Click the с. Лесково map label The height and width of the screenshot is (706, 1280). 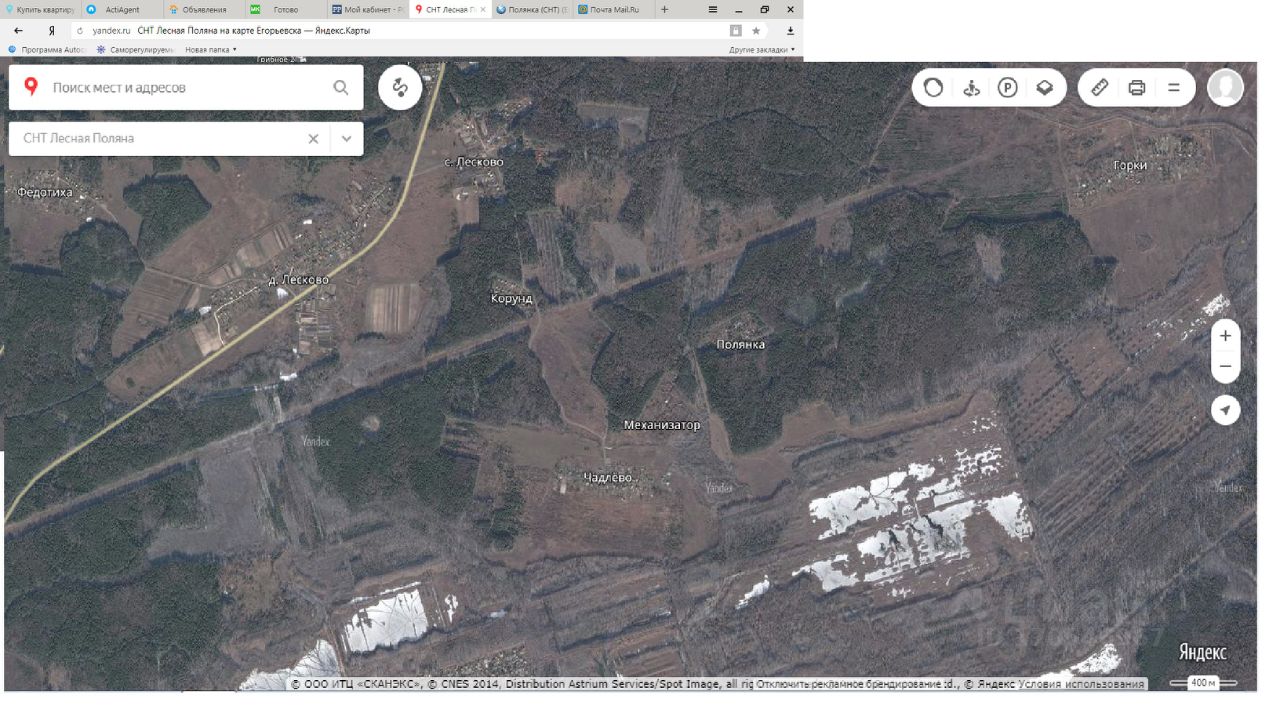click(x=474, y=162)
